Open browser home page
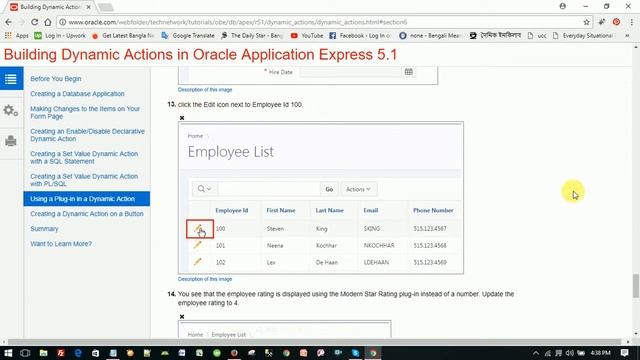 pos(48,22)
